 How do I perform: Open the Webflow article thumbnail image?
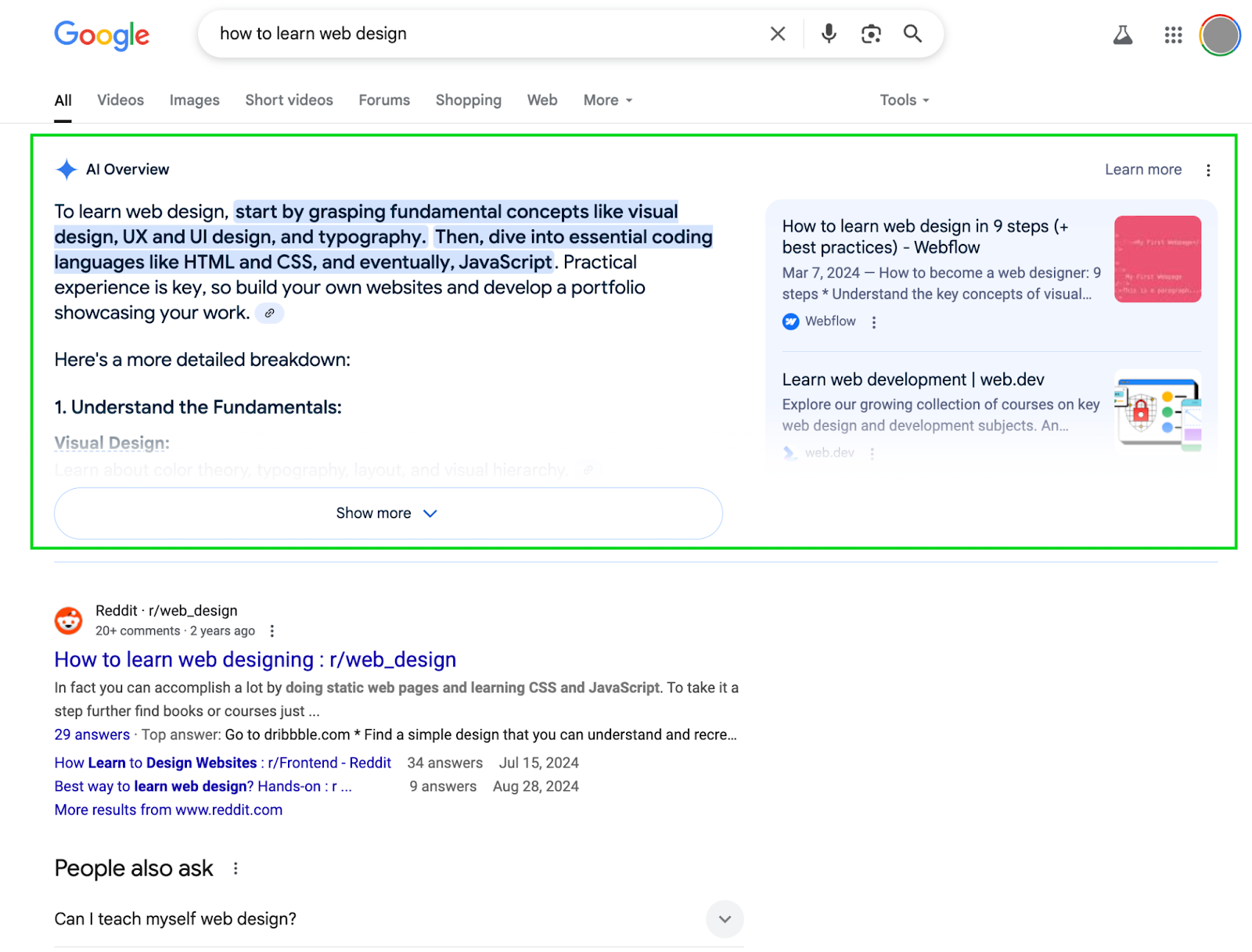pyautogui.click(x=1157, y=259)
